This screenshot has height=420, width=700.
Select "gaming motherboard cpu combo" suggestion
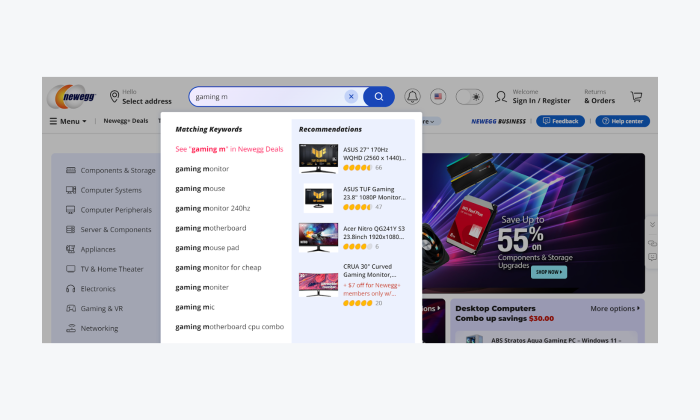pos(229,327)
